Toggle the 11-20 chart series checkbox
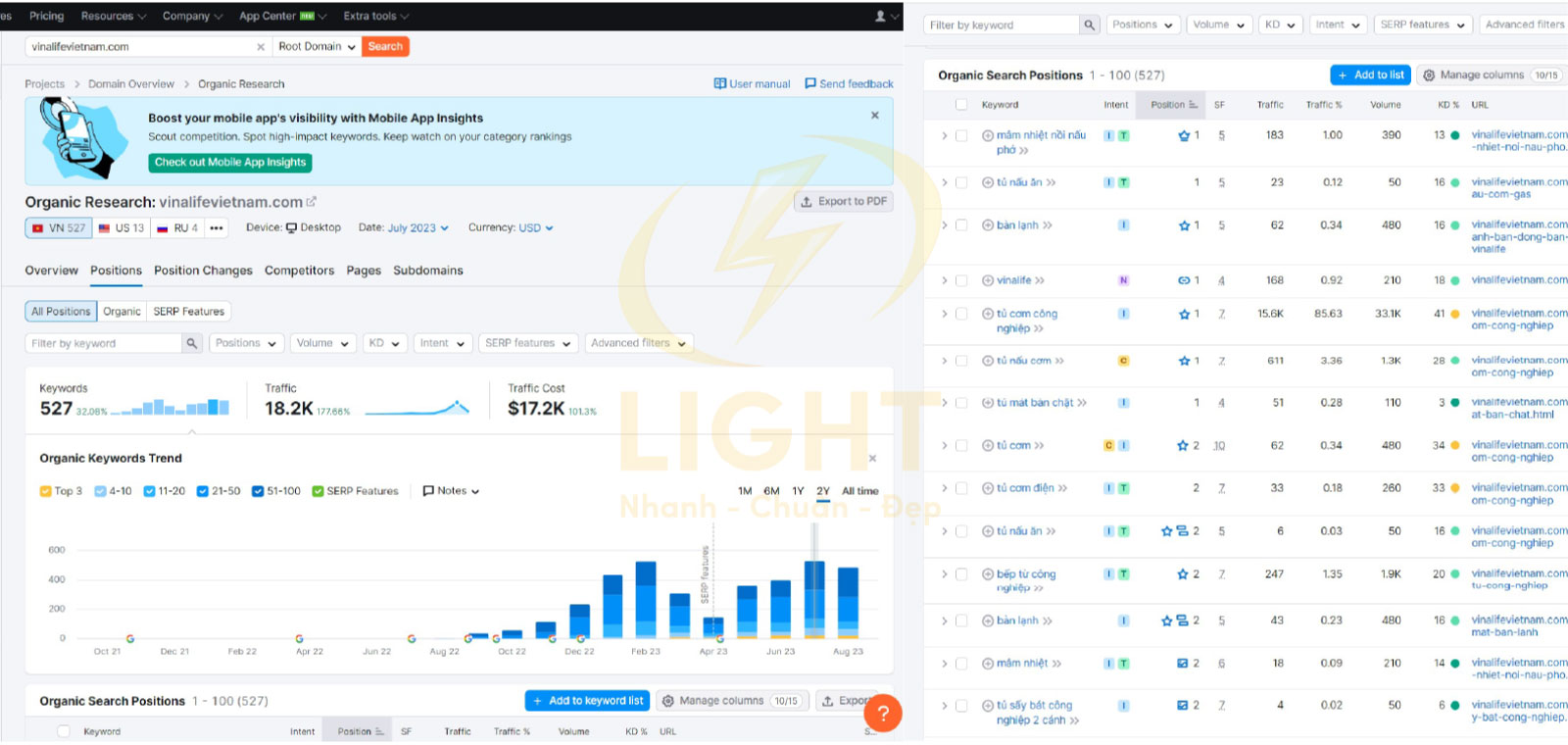The width and height of the screenshot is (1568, 745). coord(149,491)
